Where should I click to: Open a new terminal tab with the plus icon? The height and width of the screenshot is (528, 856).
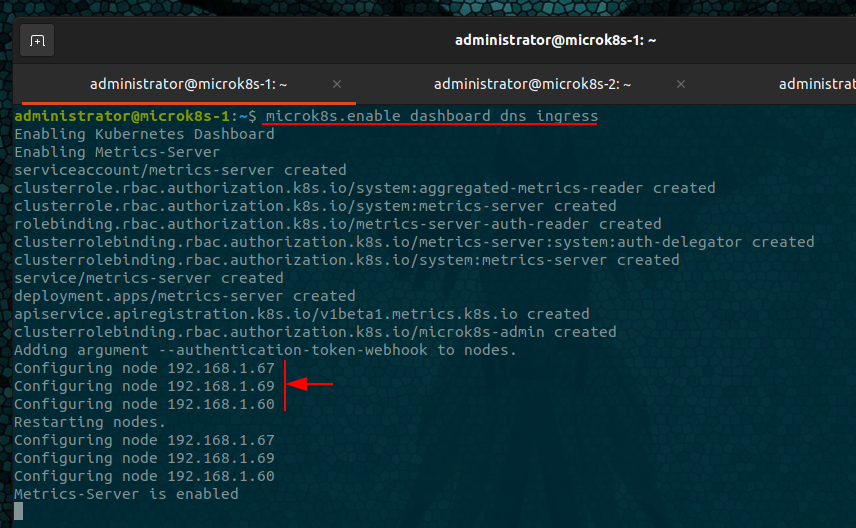click(x=37, y=40)
